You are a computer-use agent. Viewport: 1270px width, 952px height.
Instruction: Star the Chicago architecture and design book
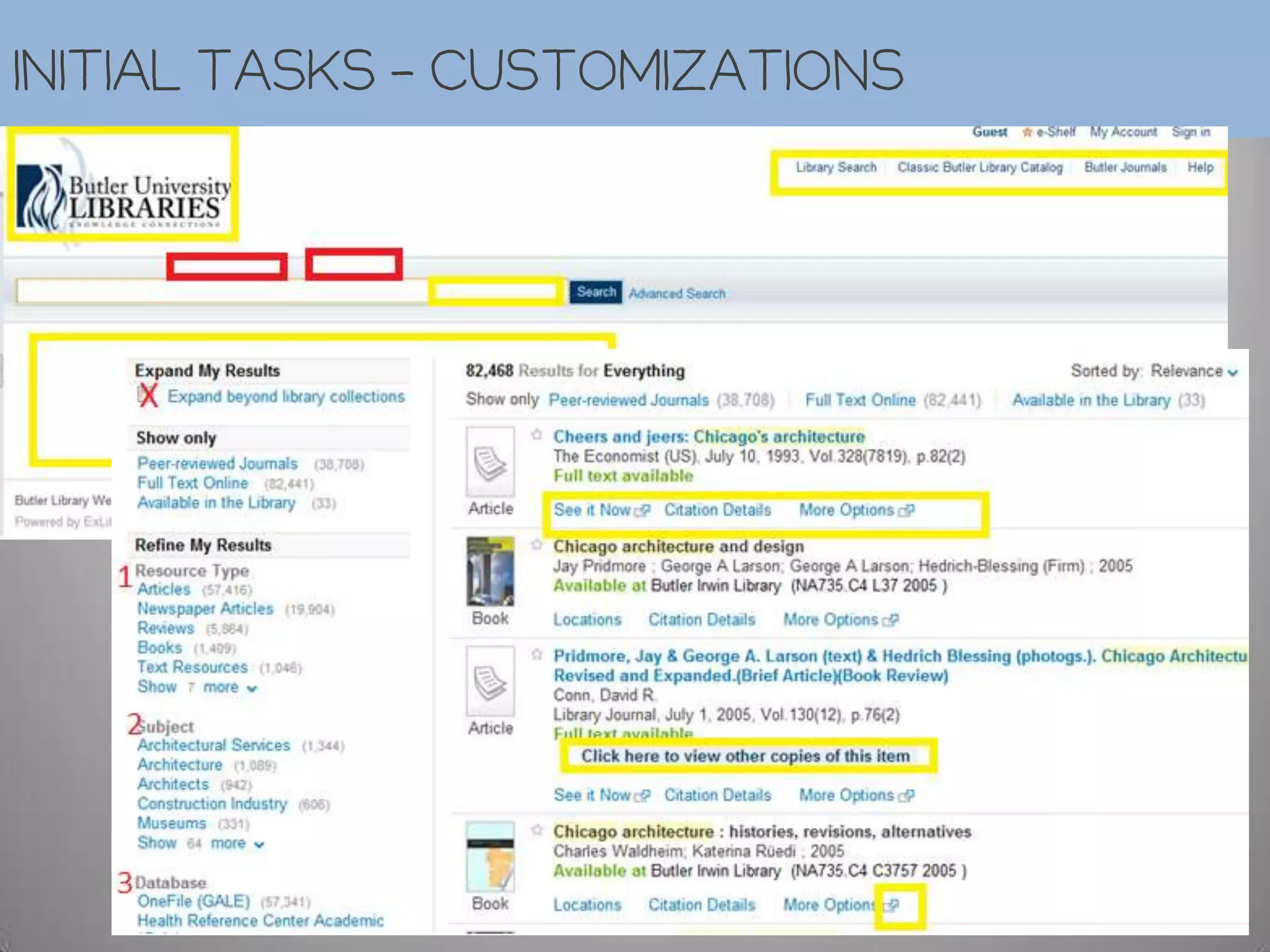[536, 545]
